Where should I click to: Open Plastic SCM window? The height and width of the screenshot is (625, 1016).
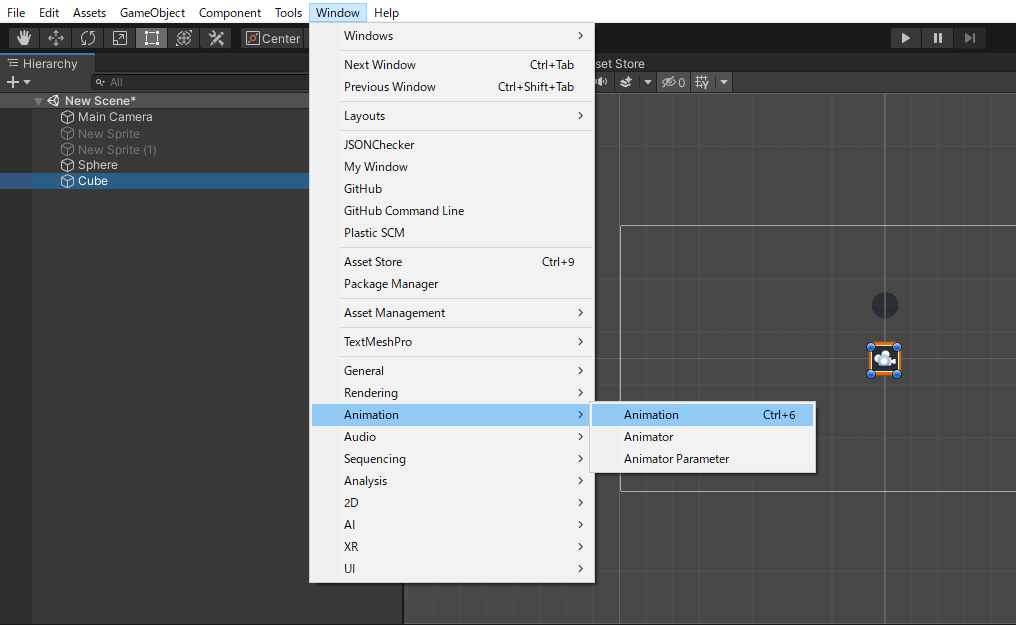[452, 233]
